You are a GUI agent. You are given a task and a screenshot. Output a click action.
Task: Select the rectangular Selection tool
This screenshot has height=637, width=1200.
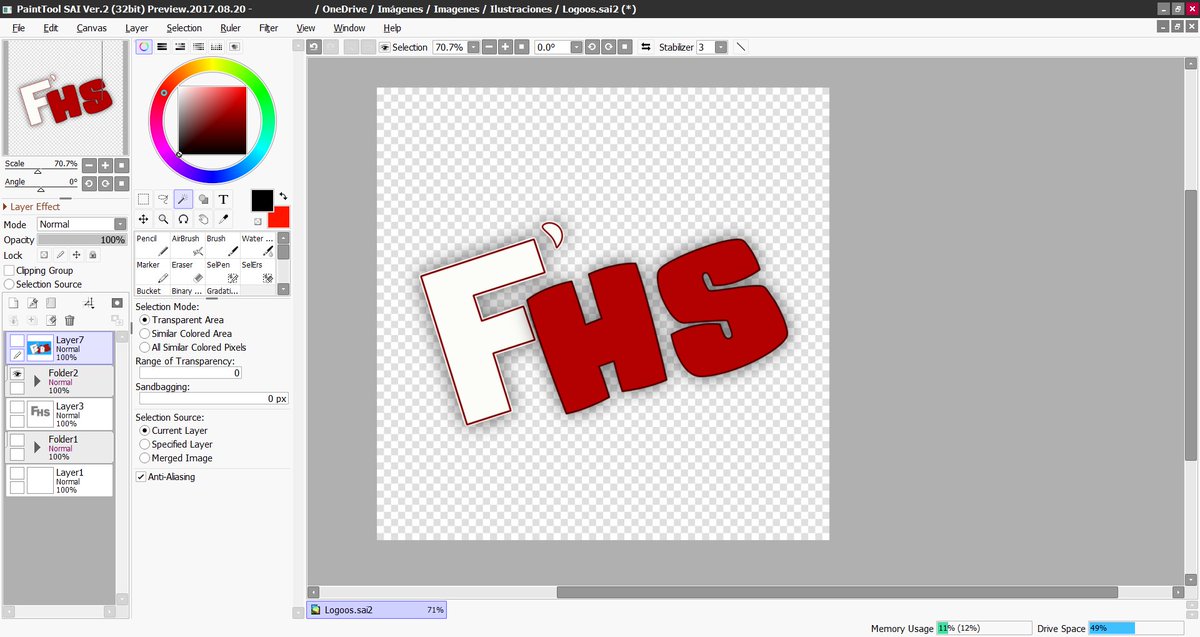coord(143,199)
